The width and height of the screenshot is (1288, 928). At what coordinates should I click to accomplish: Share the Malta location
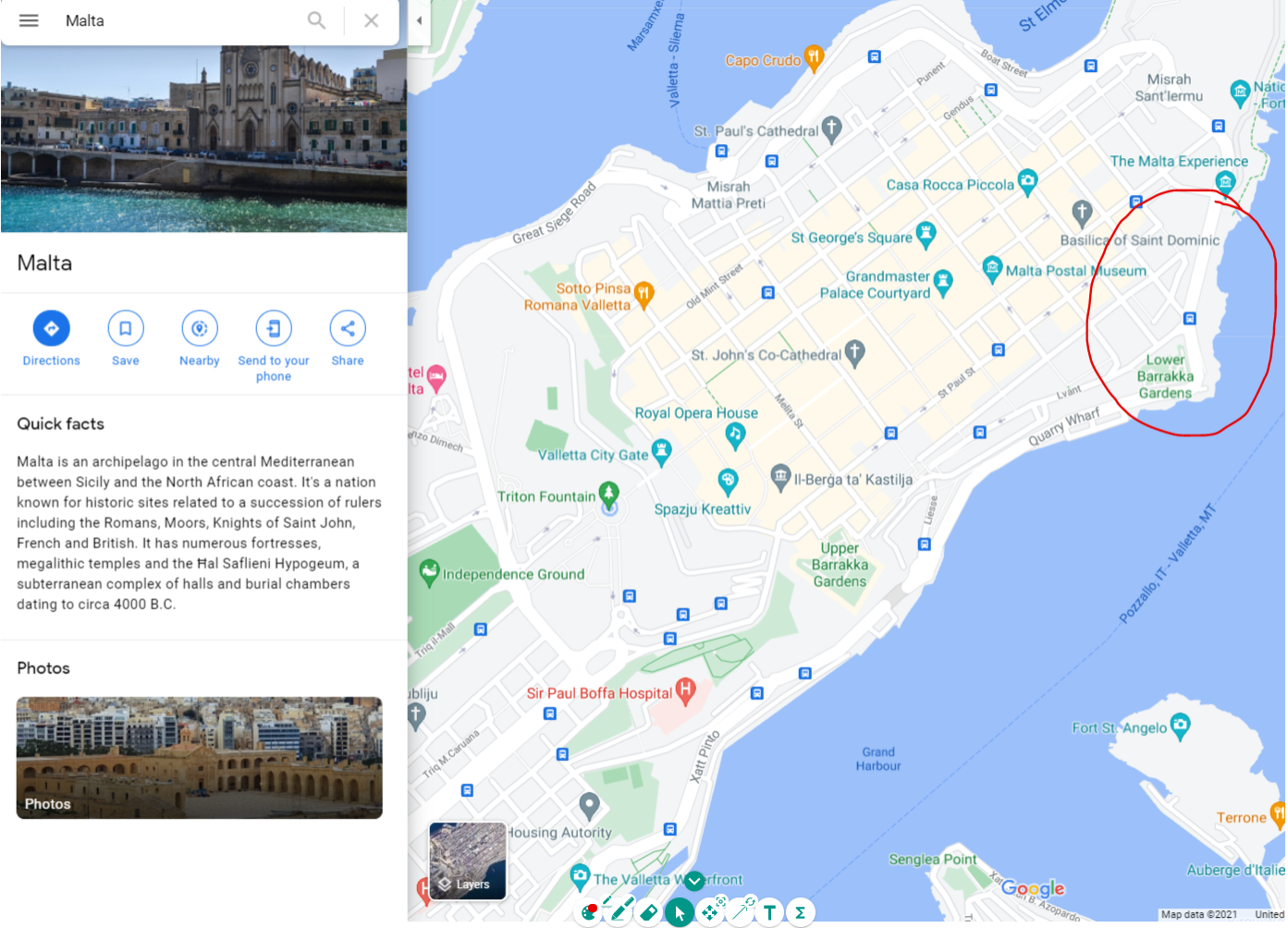(348, 338)
